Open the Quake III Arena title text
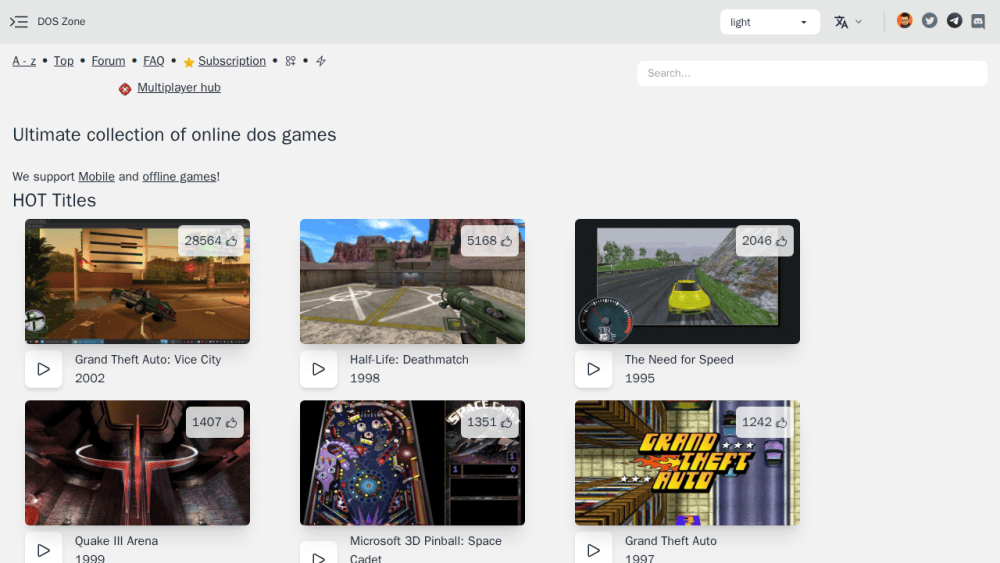 click(116, 541)
